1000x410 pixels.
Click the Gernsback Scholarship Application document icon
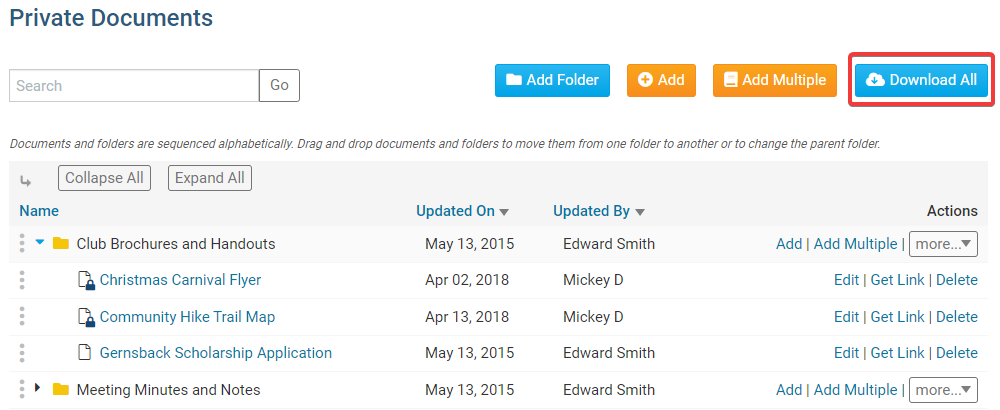[x=85, y=353]
